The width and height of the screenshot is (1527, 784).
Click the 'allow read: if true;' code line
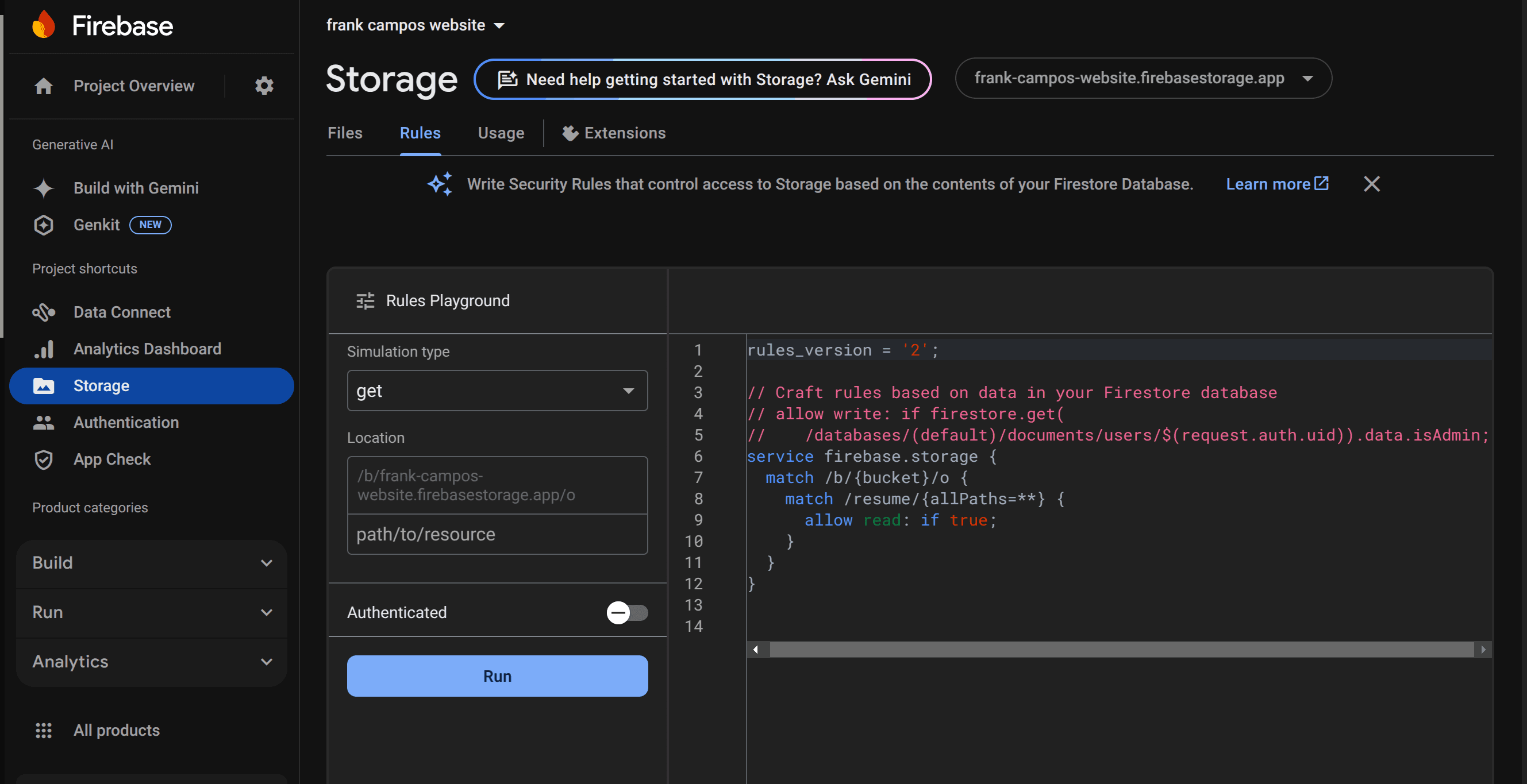[901, 520]
